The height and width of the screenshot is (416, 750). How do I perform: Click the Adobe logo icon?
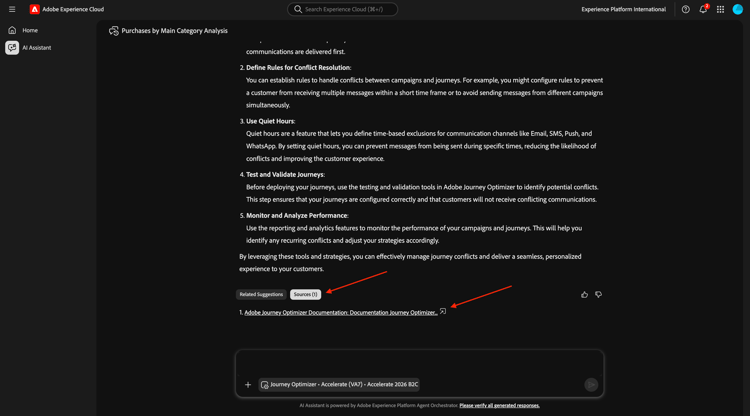[34, 9]
